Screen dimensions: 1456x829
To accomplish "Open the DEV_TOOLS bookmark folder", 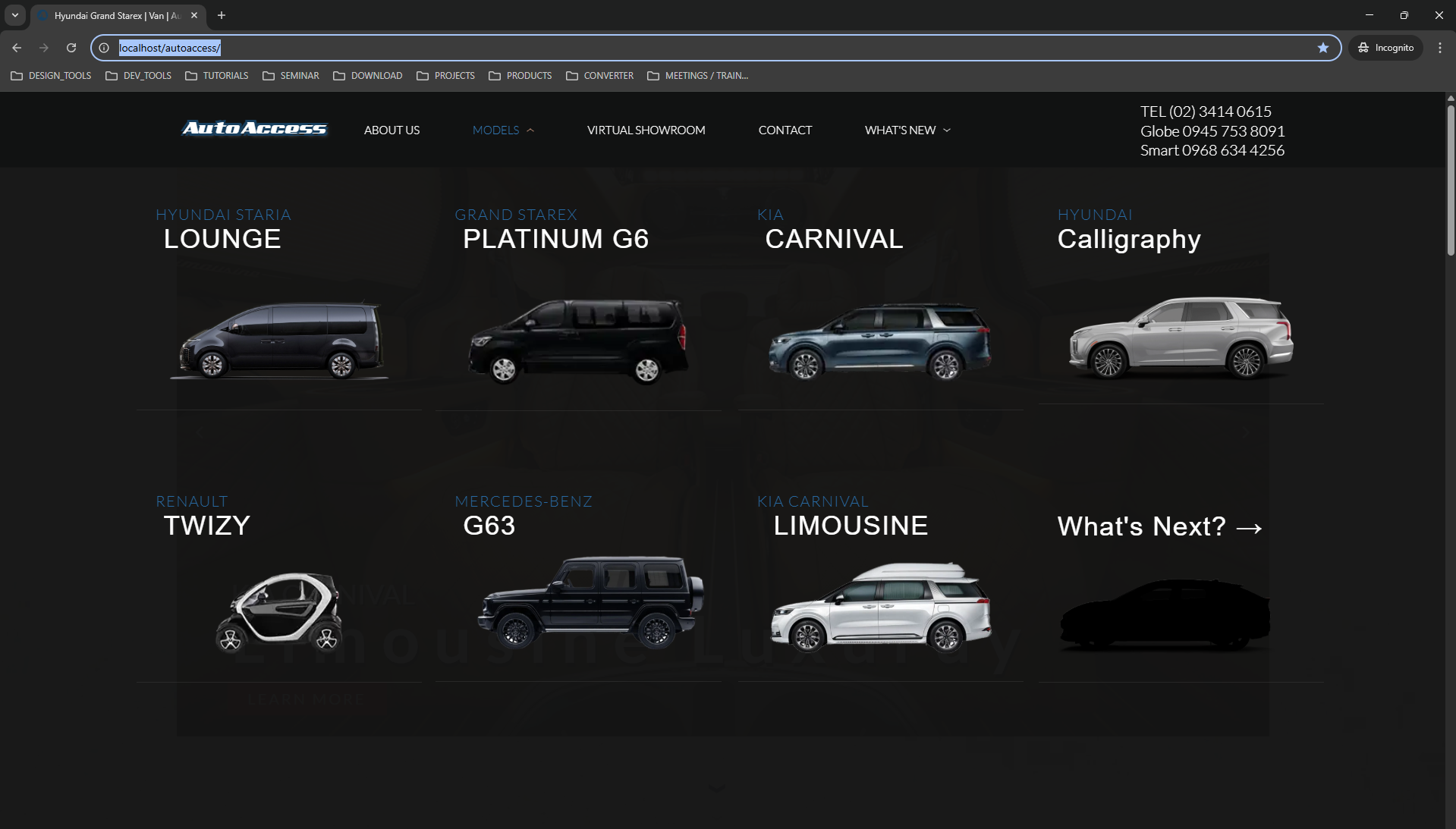I will click(139, 76).
